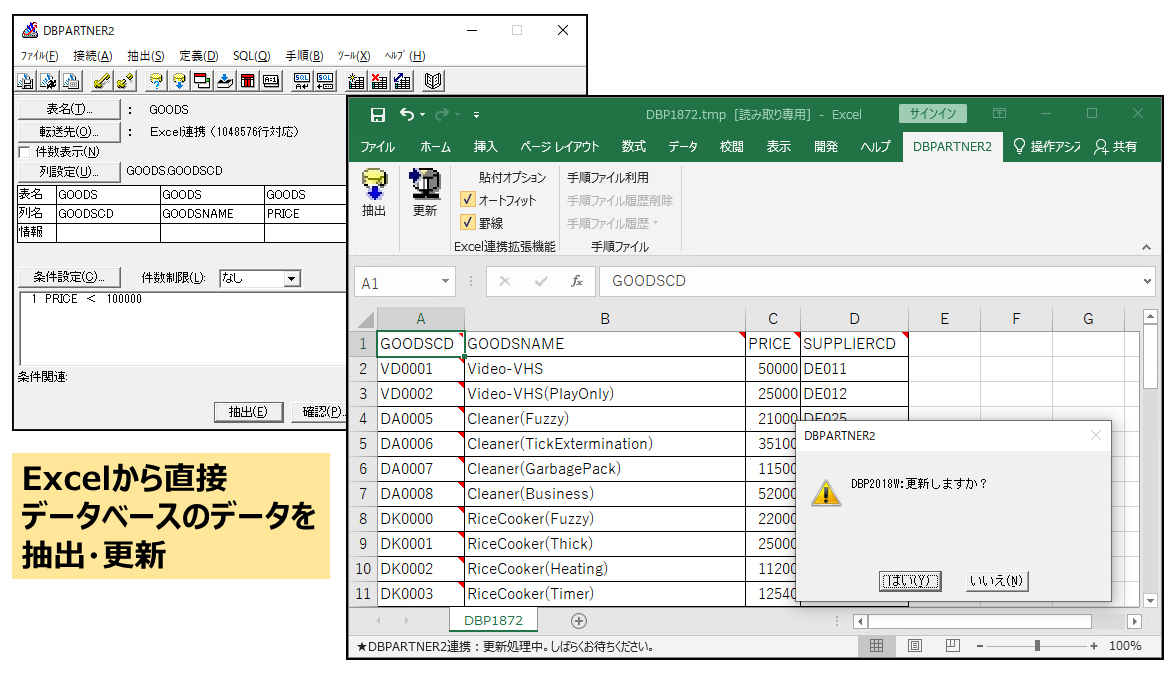Click はい(Y) in the update dialog
The image size is (1176, 673).
(910, 581)
